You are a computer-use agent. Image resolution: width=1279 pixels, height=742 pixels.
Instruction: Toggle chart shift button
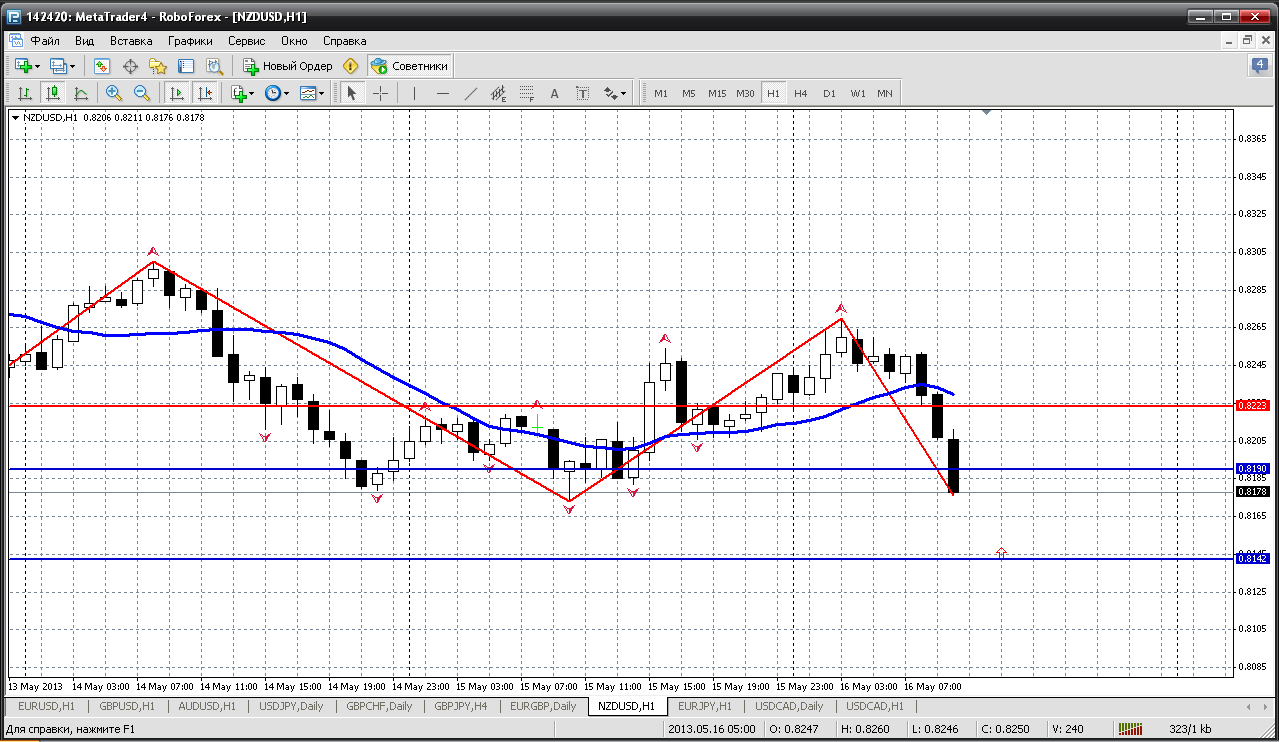click(x=205, y=93)
